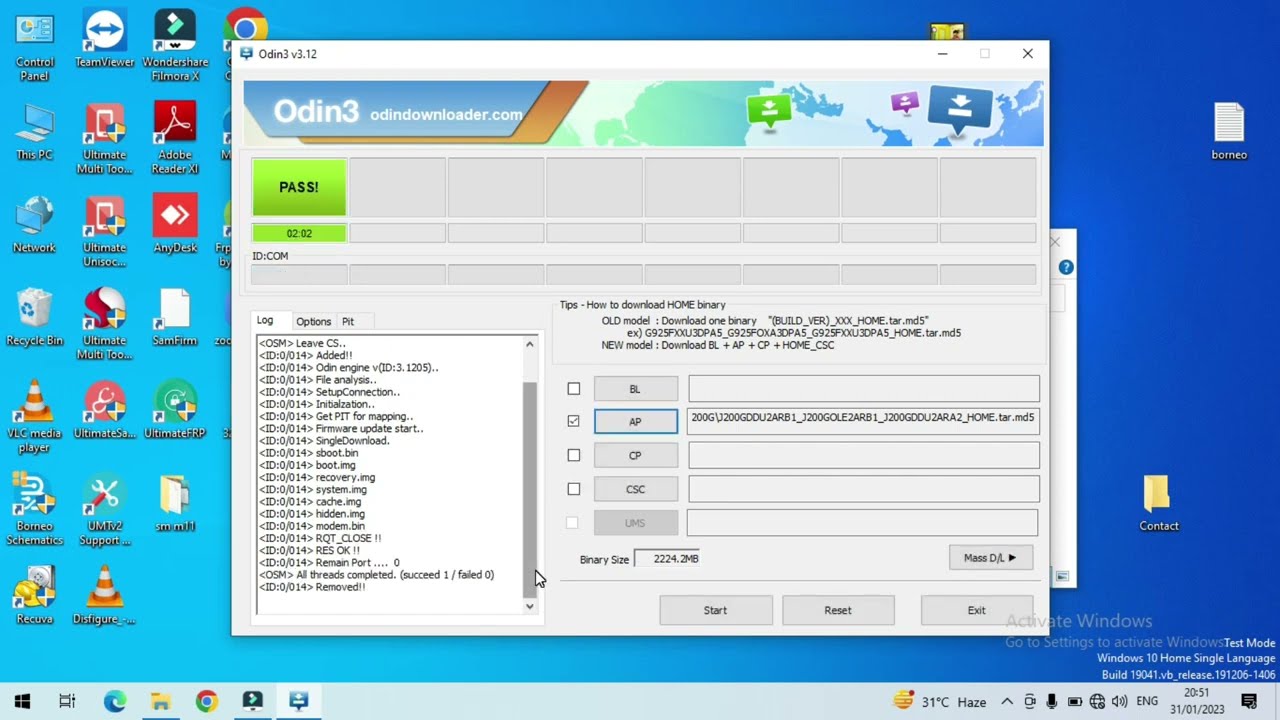
Task: Open the Mass D/L dropdown button
Action: [990, 558]
